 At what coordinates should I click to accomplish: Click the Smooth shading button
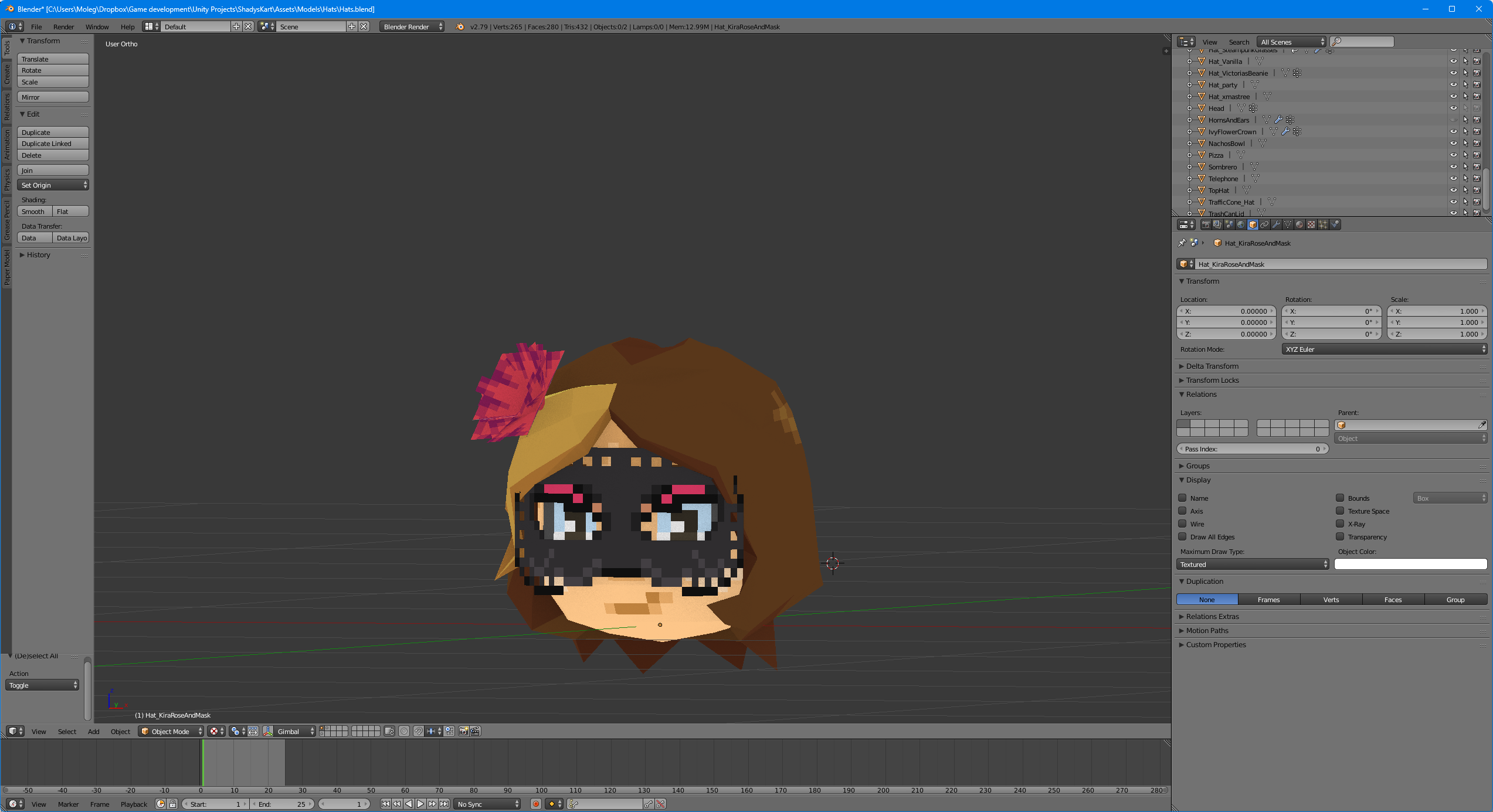coord(35,211)
